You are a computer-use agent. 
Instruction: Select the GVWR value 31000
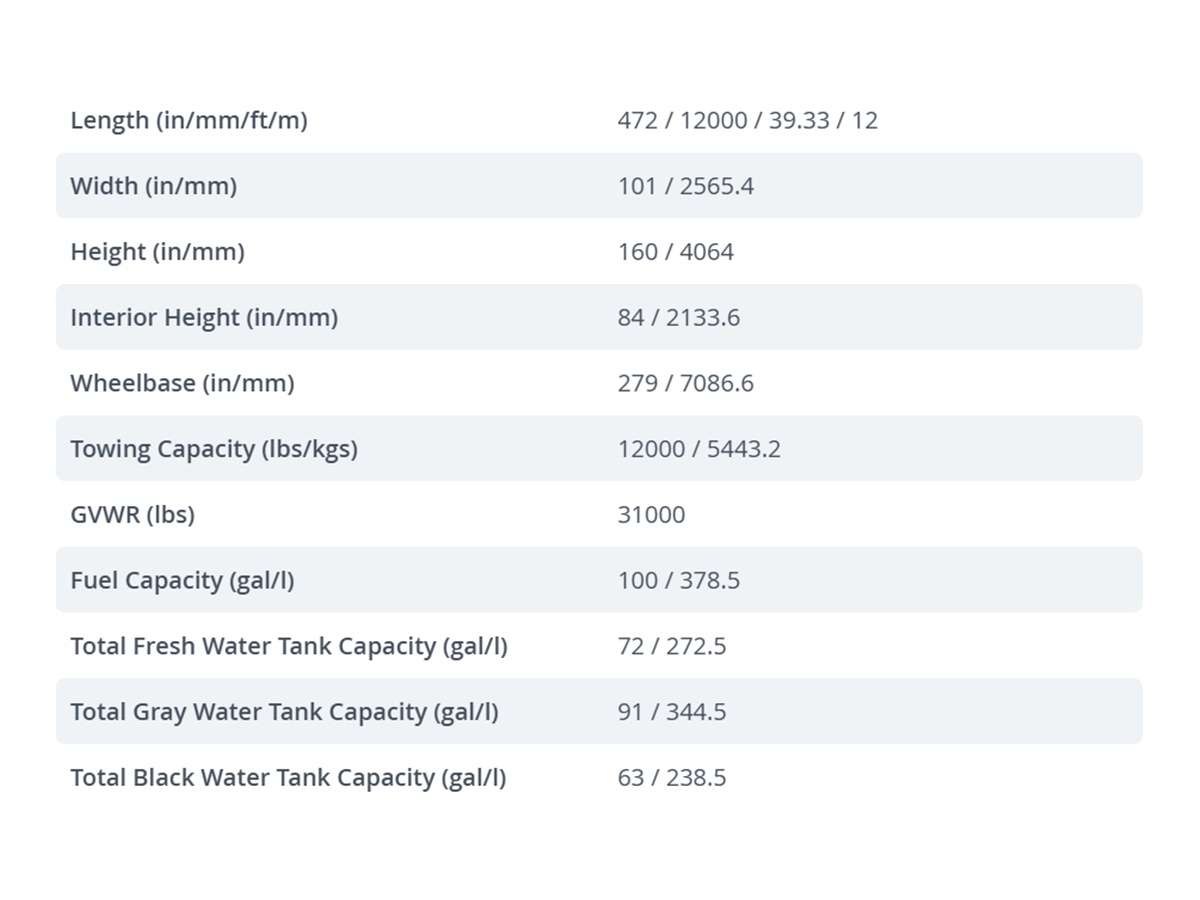coord(652,515)
